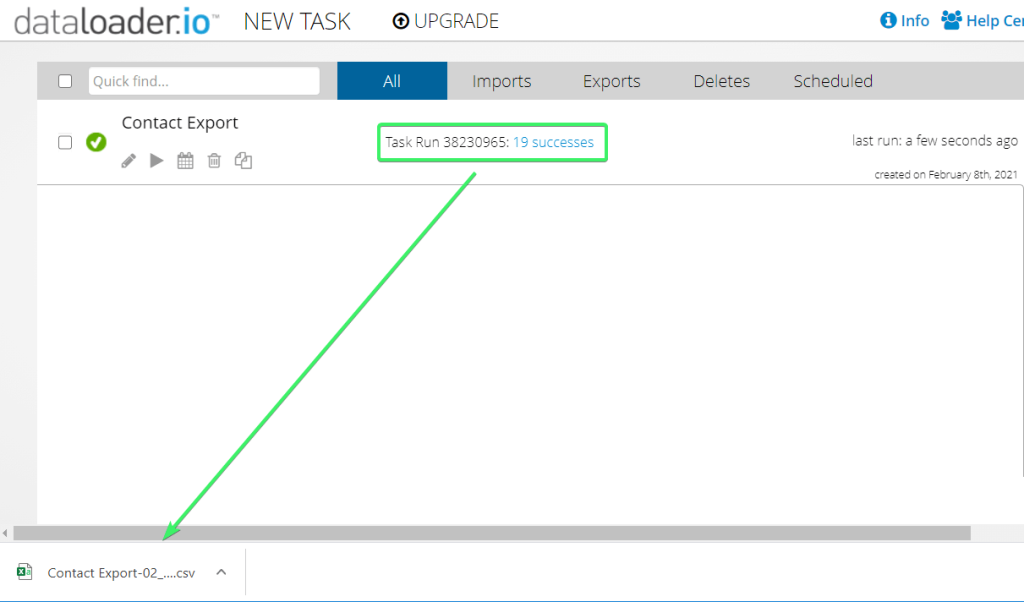Clone the Contact Export task
Image resolution: width=1024 pixels, height=602 pixels.
pyautogui.click(x=243, y=160)
